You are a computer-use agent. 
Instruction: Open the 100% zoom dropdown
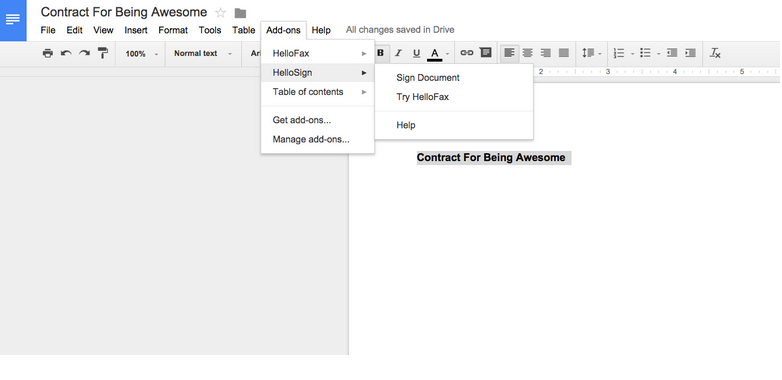pos(142,53)
